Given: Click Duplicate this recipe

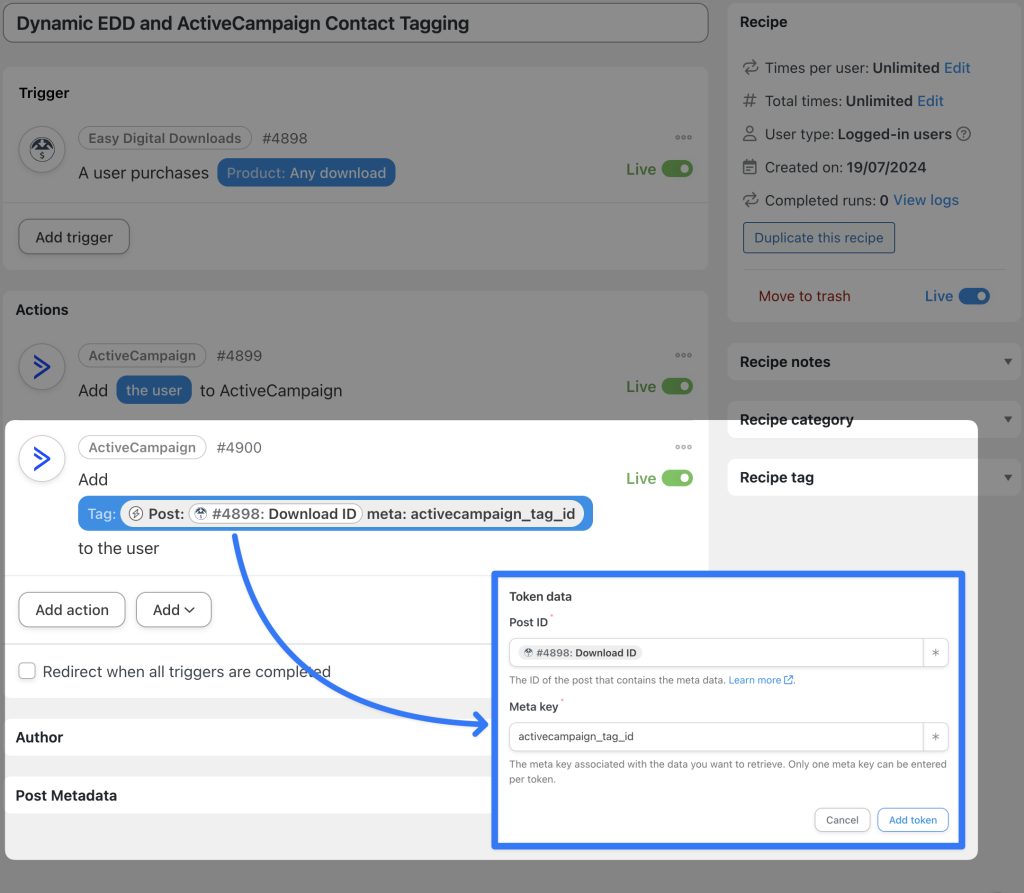Looking at the screenshot, I should [x=818, y=237].
